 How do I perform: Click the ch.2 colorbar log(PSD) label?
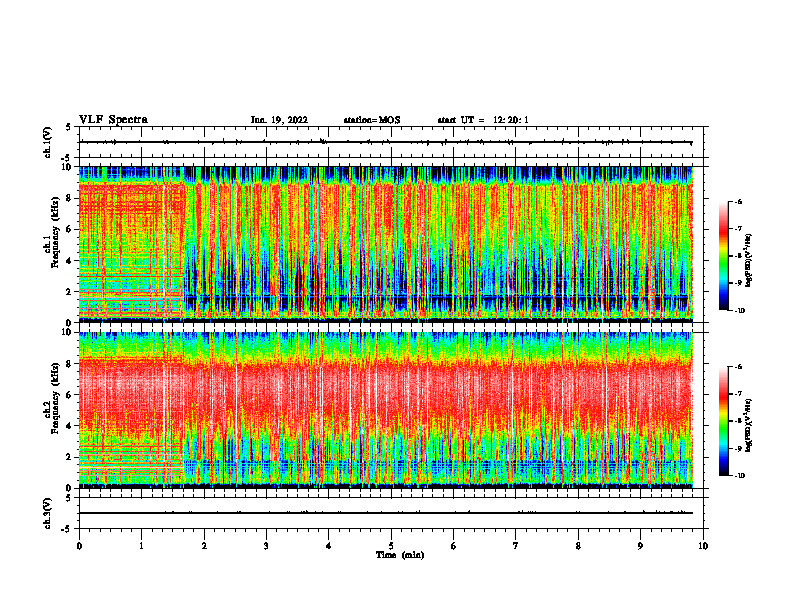749,425
